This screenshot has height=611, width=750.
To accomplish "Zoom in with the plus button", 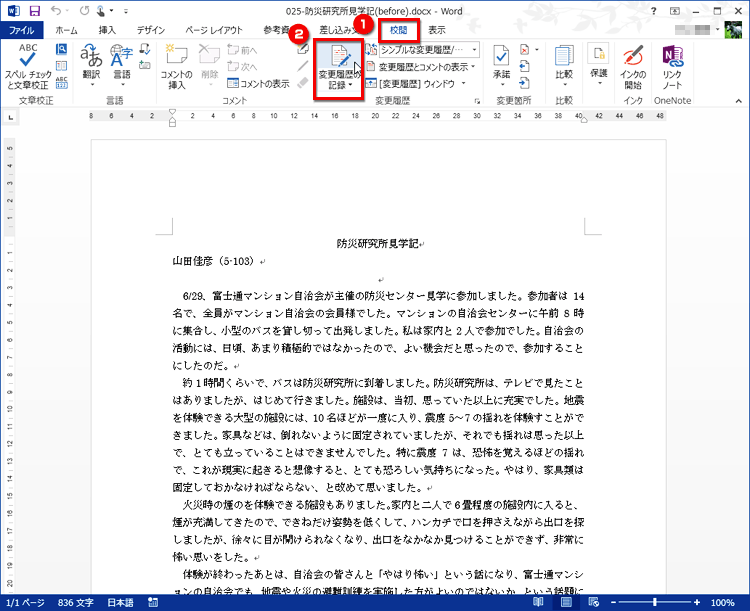I will point(697,602).
